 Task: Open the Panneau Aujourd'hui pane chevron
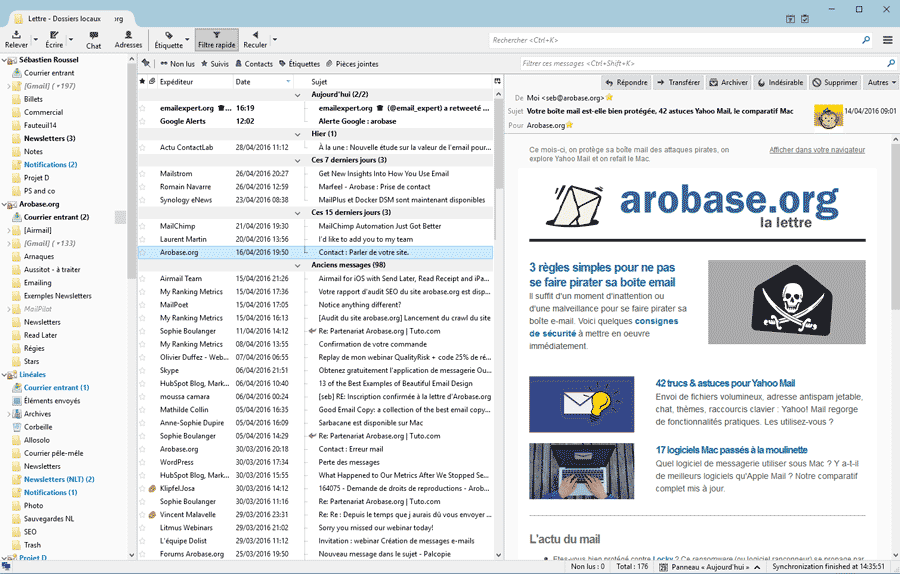tap(757, 567)
